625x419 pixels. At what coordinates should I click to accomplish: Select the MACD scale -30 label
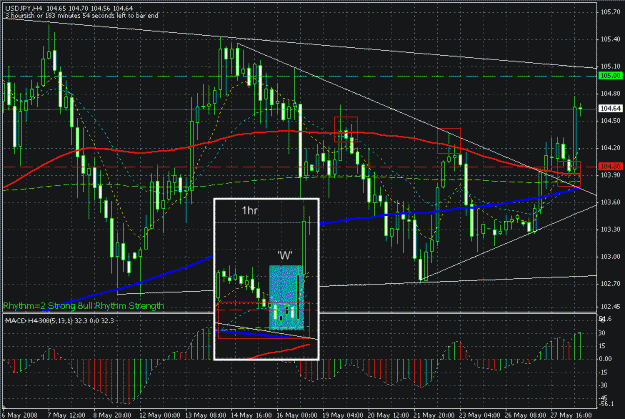pos(604,385)
